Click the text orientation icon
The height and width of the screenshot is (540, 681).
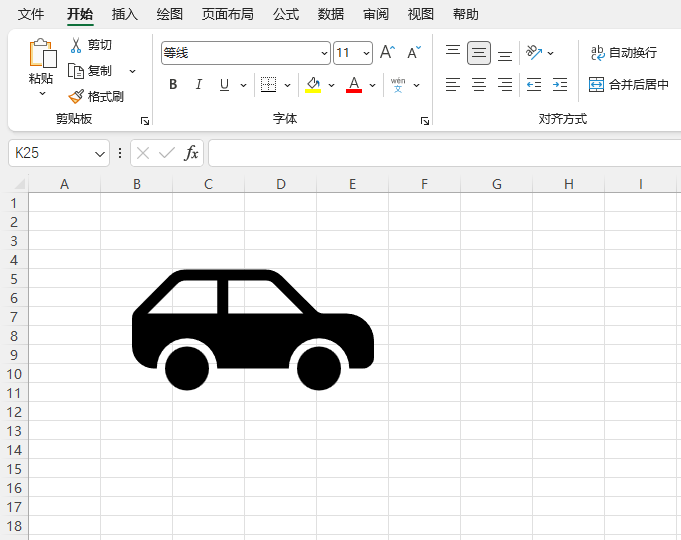pyautogui.click(x=534, y=53)
